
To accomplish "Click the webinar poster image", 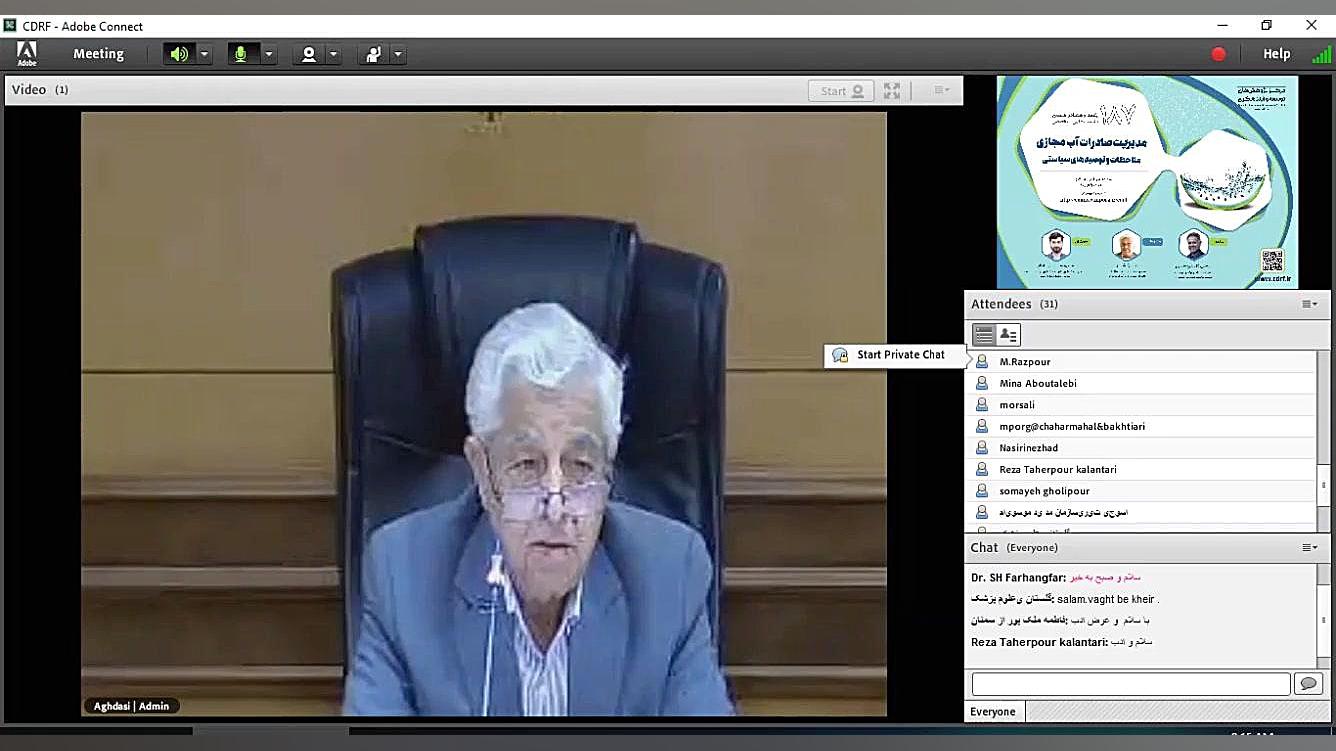I will point(1147,182).
